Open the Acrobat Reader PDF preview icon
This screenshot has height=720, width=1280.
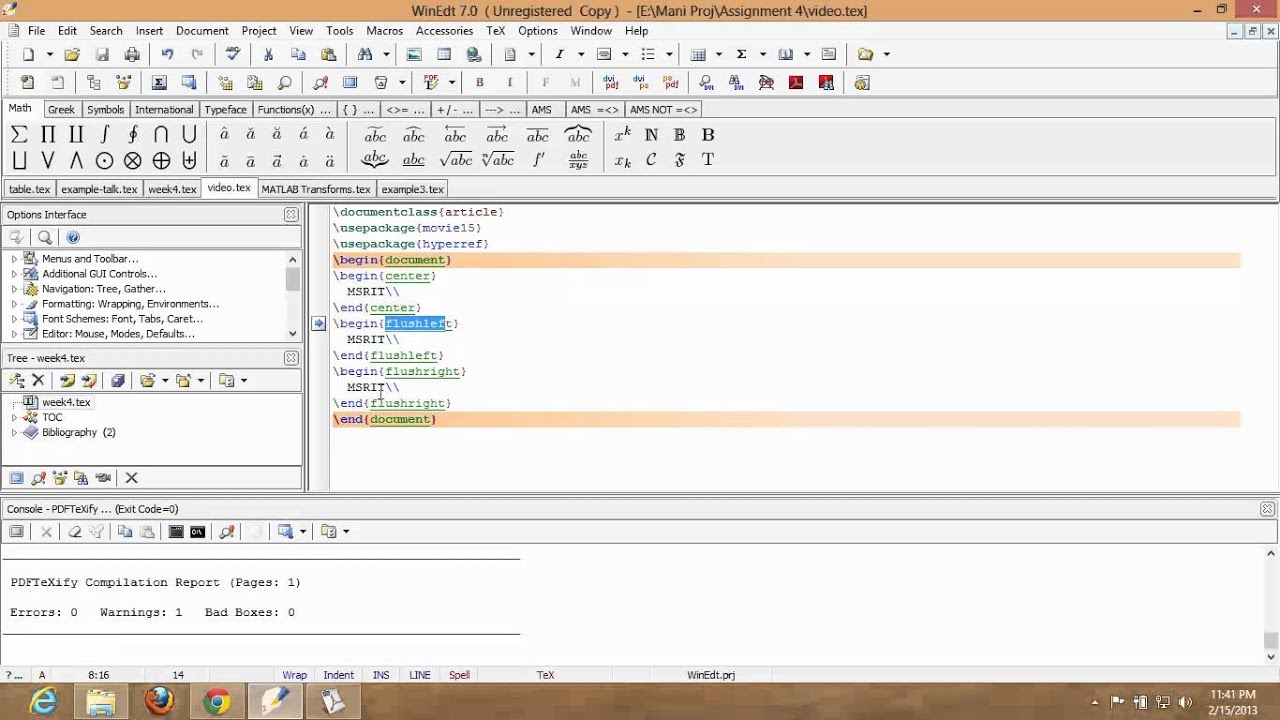796,83
